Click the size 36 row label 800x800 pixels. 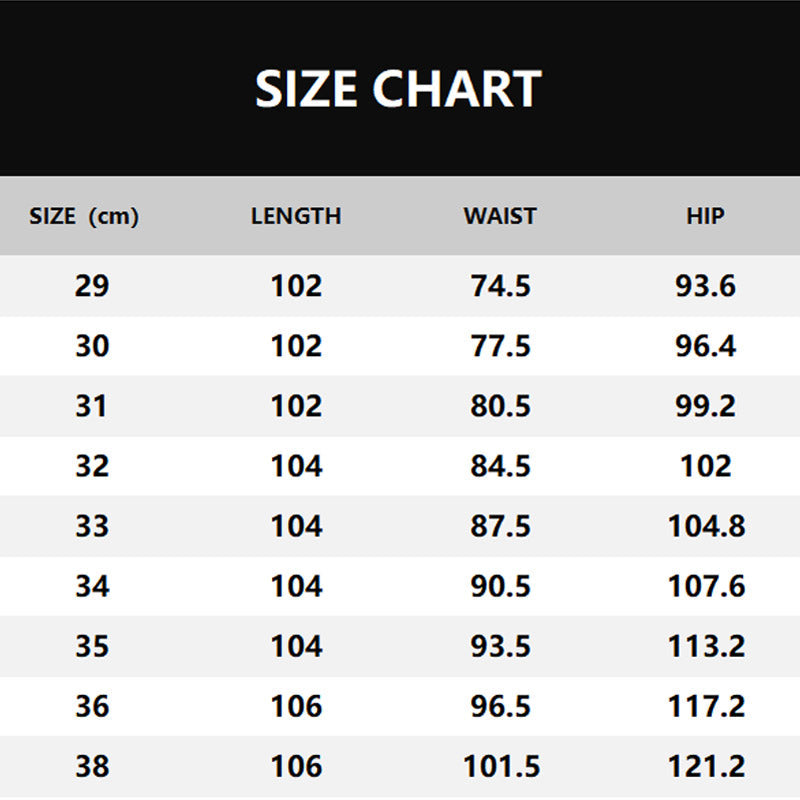pos(92,706)
